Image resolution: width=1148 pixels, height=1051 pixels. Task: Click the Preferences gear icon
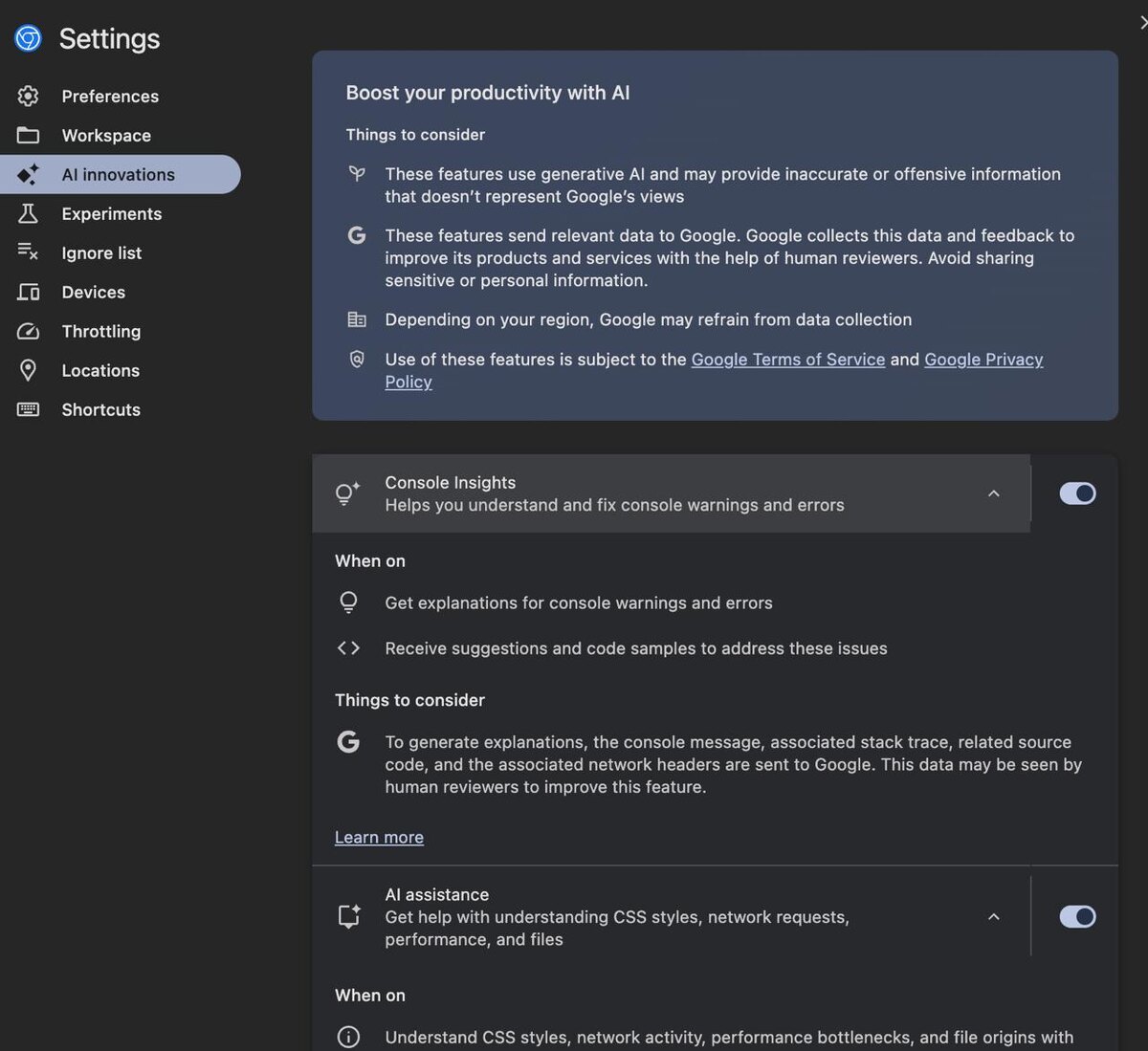(x=29, y=96)
